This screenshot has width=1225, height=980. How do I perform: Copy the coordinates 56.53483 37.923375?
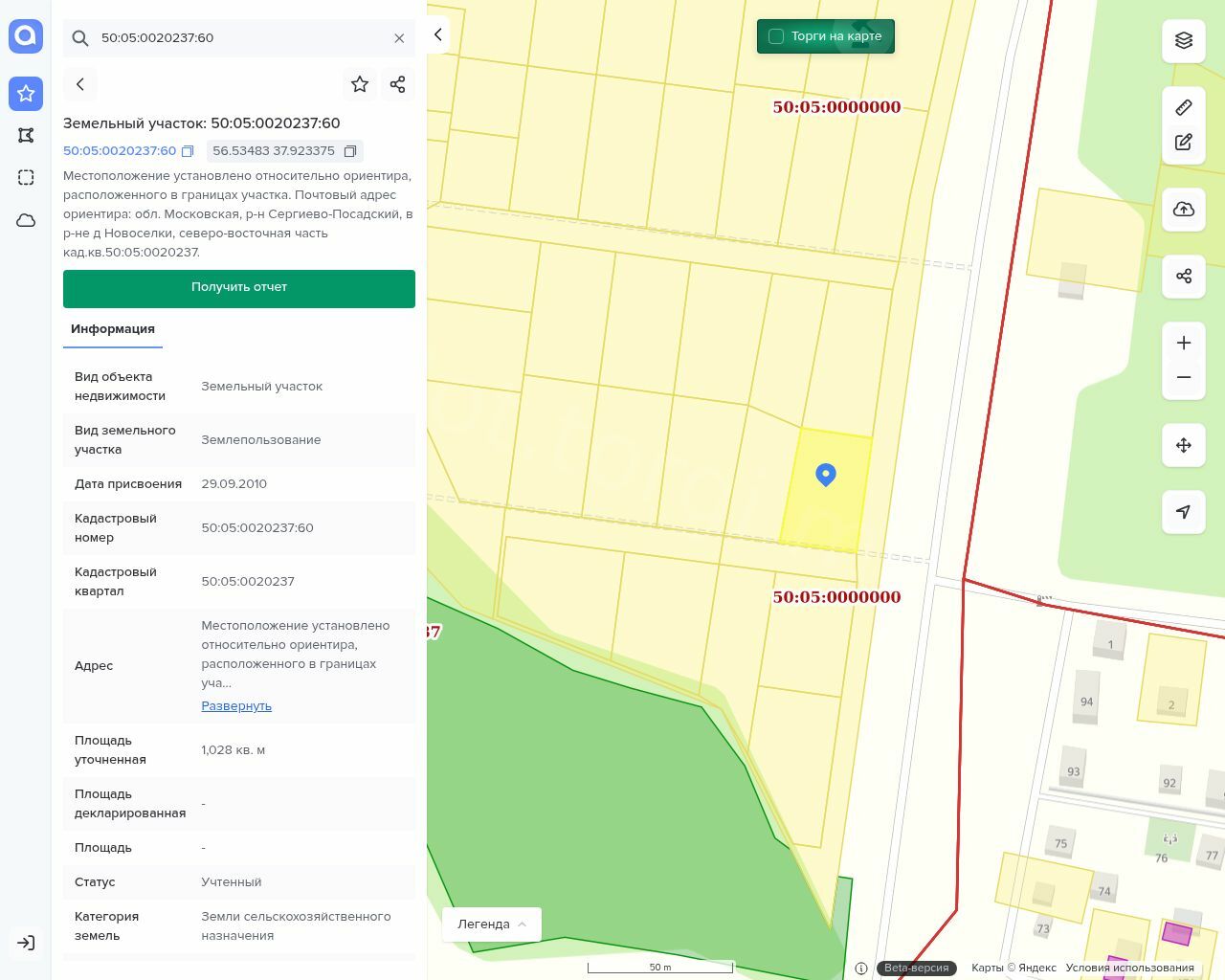tap(350, 151)
